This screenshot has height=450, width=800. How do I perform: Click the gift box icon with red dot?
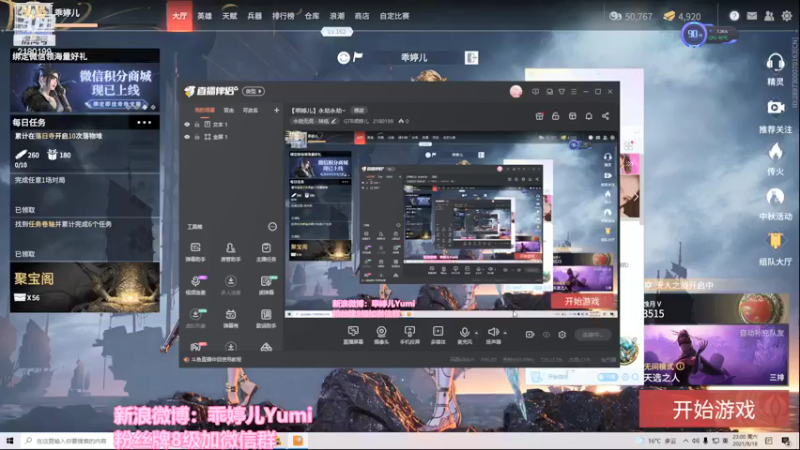coord(539,116)
